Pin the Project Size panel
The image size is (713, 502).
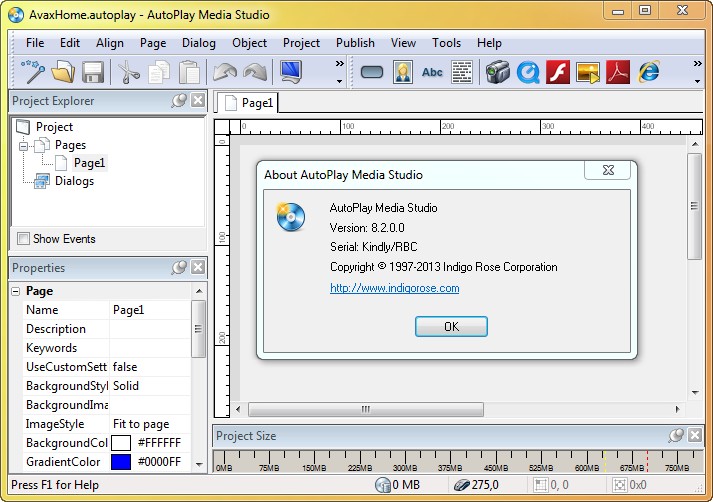pos(677,435)
